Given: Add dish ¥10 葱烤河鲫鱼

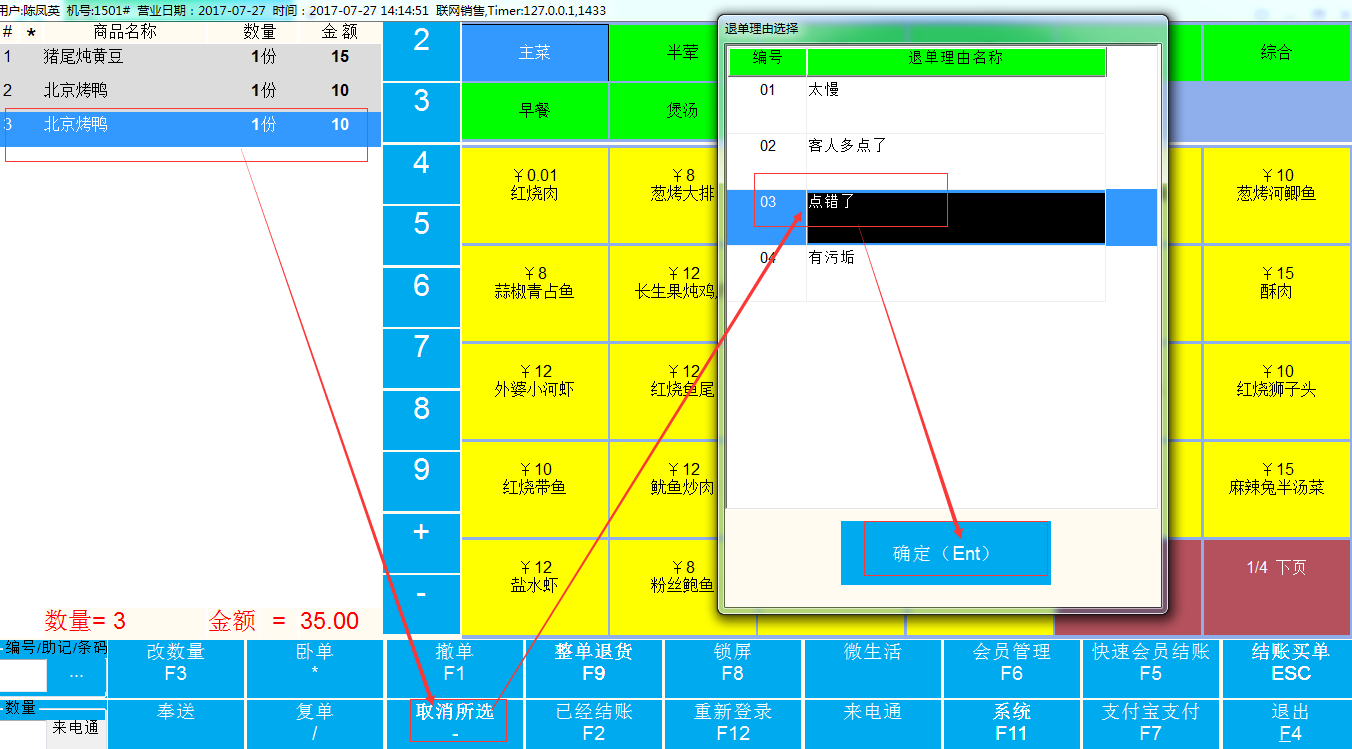Looking at the screenshot, I should (x=1276, y=195).
